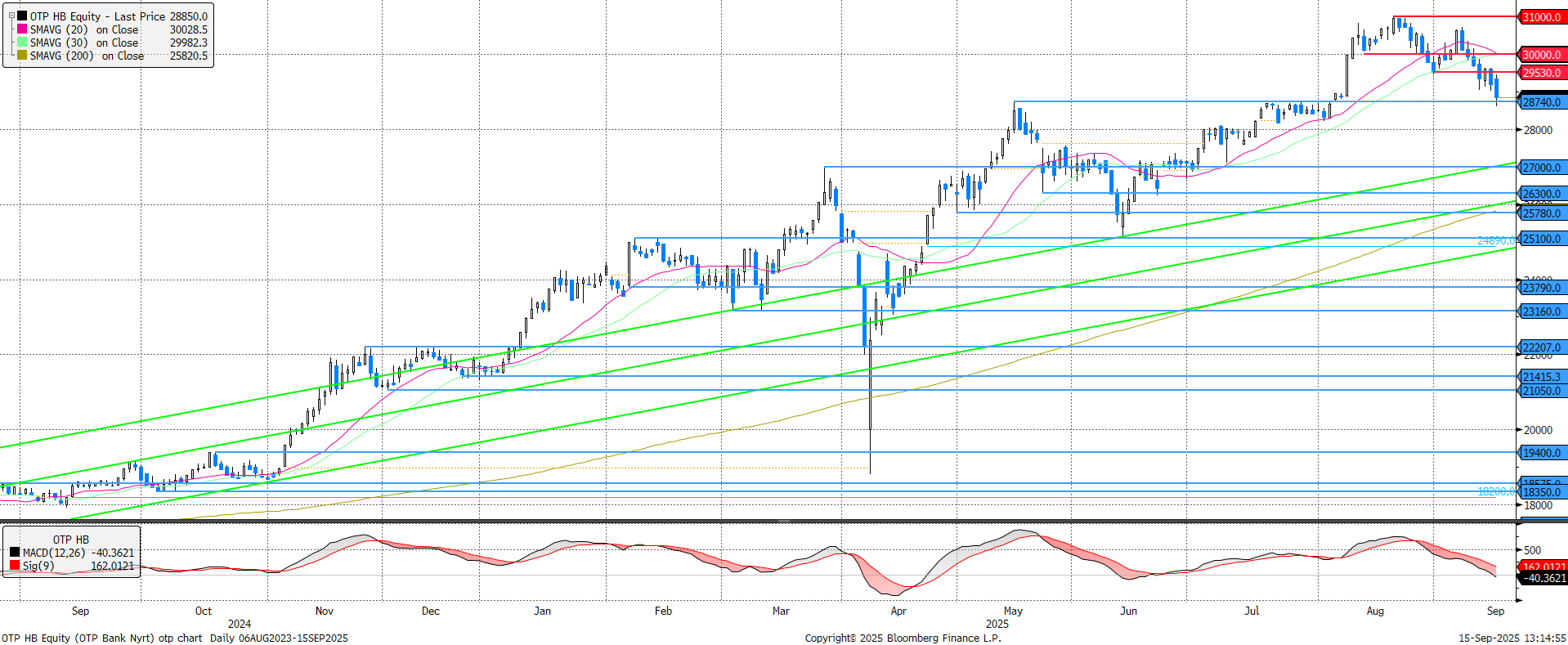Click the blue 21050.0 price level tag

1541,391
